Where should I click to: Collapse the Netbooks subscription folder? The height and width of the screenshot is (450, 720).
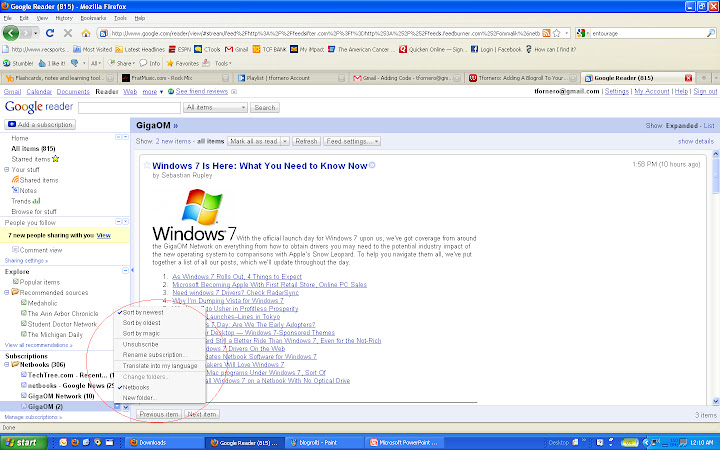point(6,365)
